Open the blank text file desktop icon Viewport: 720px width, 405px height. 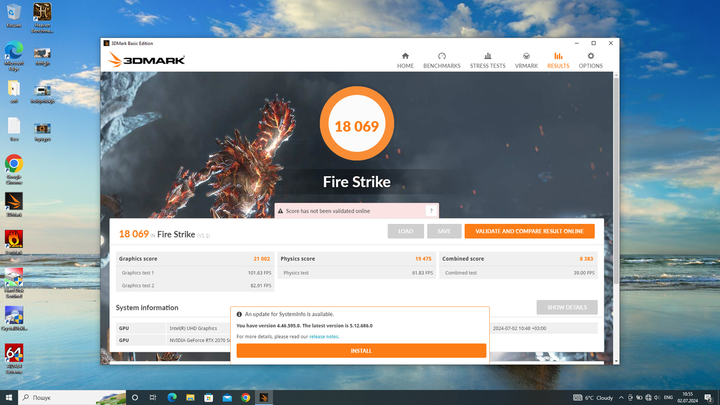coord(14,129)
